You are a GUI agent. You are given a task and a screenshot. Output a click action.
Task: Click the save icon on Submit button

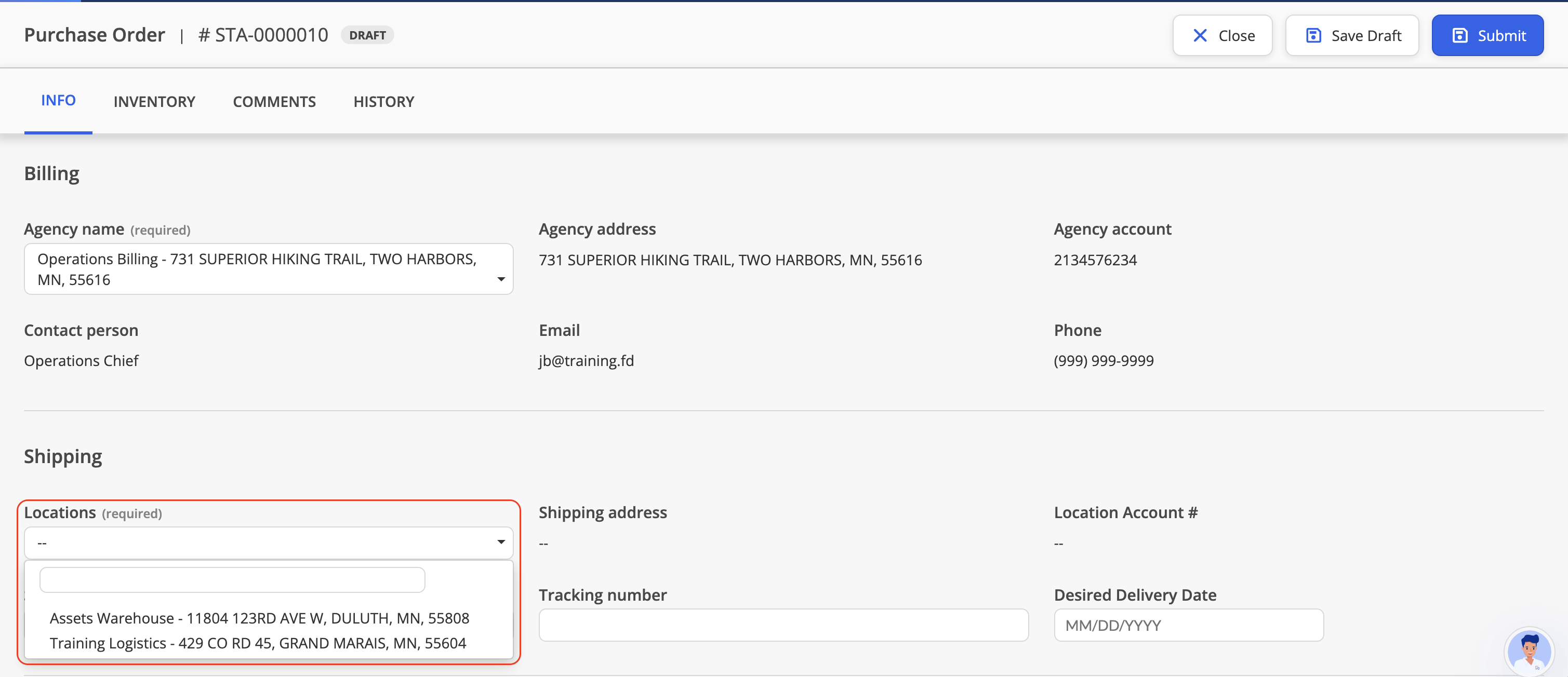click(x=1459, y=35)
